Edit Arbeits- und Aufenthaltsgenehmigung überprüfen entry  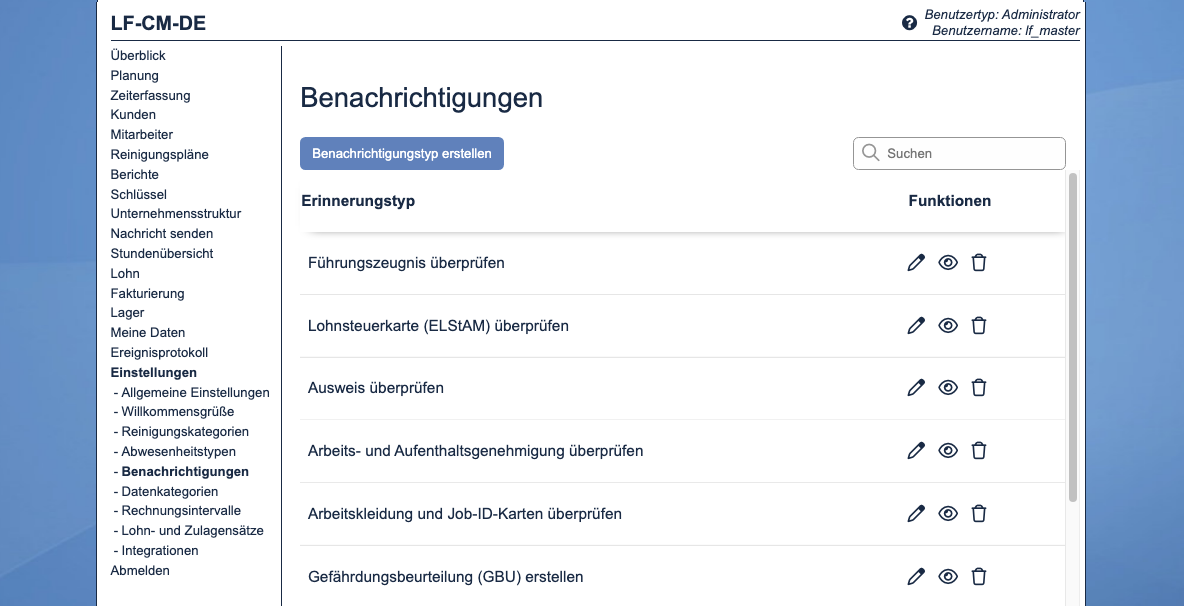(x=916, y=450)
